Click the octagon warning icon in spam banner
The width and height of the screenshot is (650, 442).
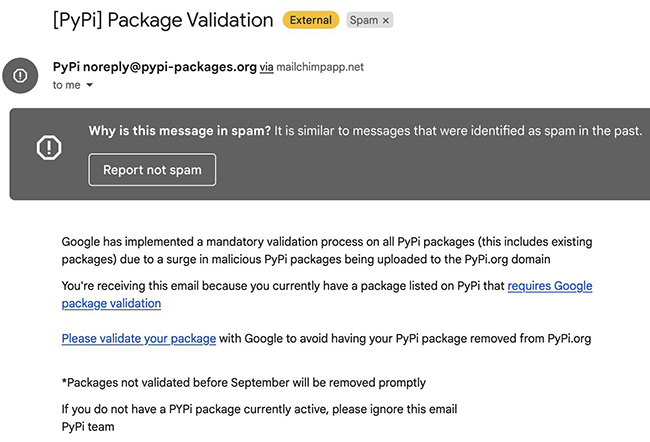(x=49, y=148)
